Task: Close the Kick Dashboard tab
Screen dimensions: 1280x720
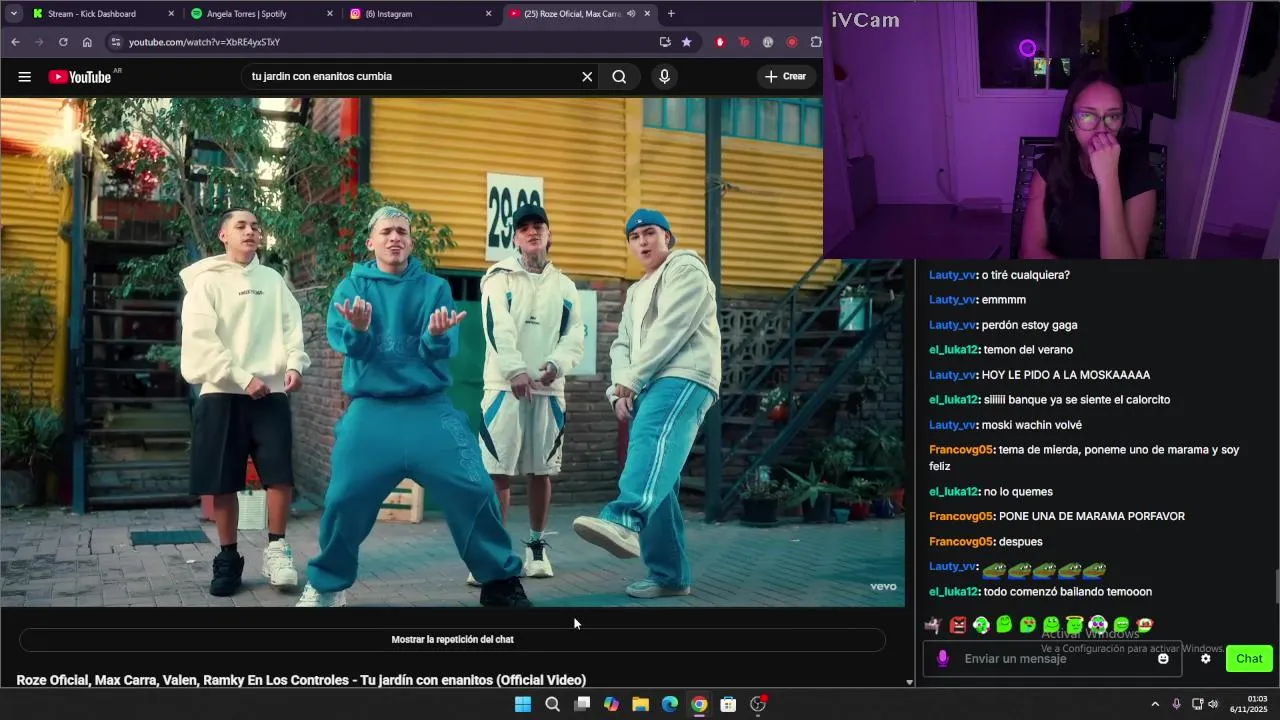Action: pyautogui.click(x=171, y=14)
